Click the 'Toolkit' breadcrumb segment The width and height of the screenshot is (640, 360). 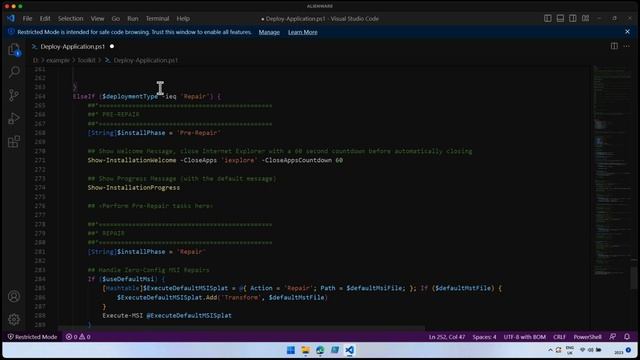click(86, 60)
